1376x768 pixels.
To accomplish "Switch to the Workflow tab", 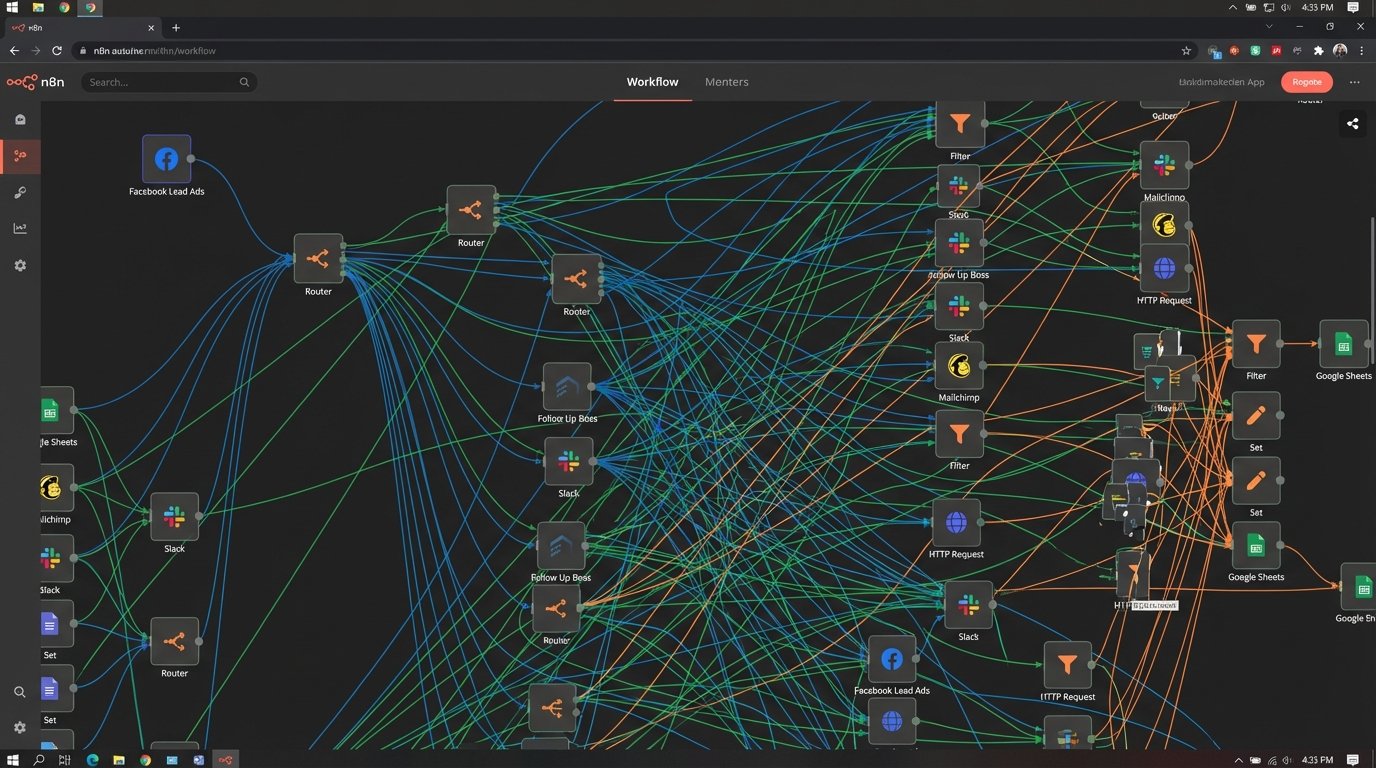I will point(652,82).
